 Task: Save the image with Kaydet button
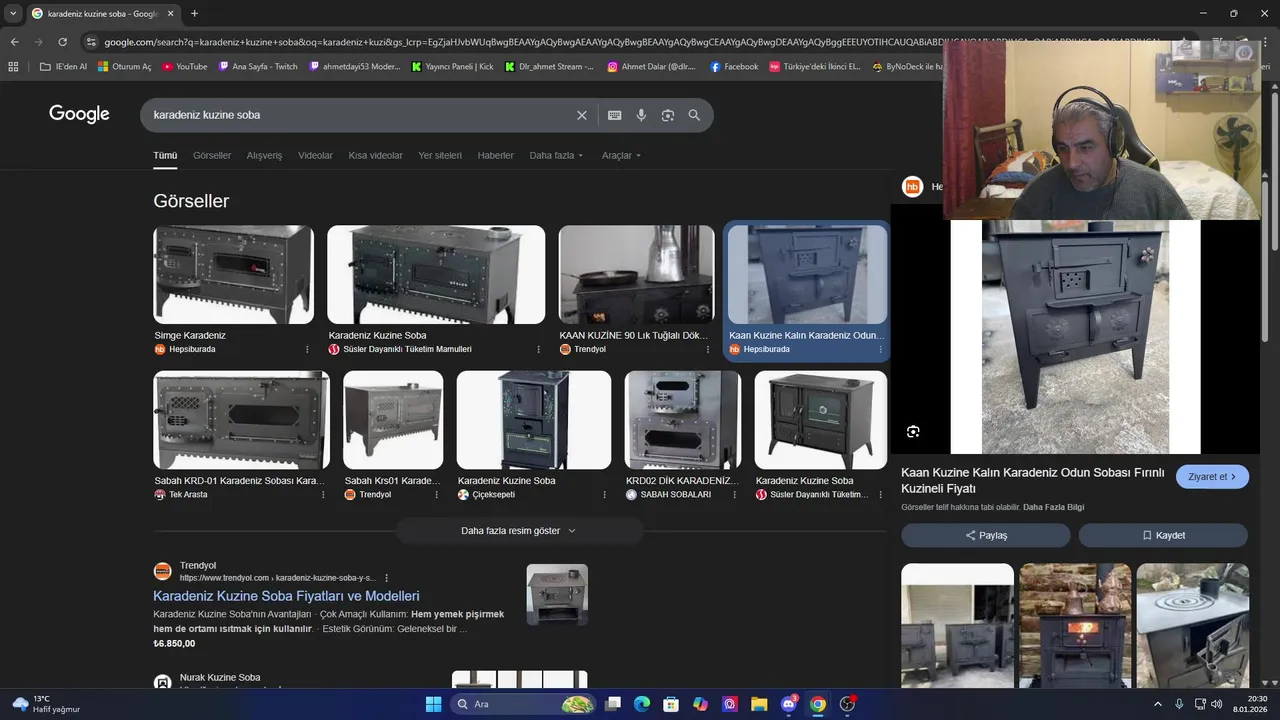pos(1163,535)
